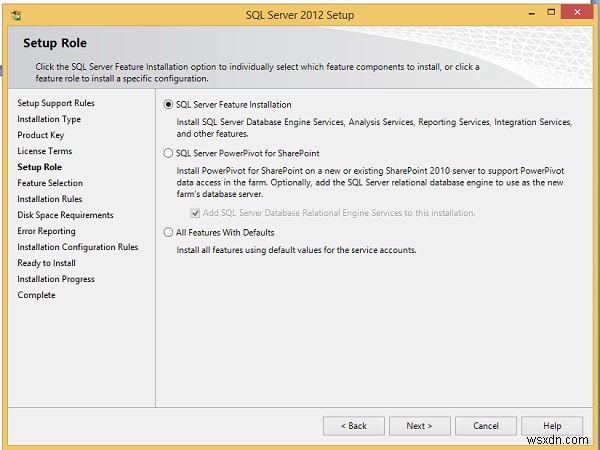This screenshot has height=450, width=600.
Task: Toggle Add SQL Server Database Relational Engine checkbox
Action: point(195,213)
